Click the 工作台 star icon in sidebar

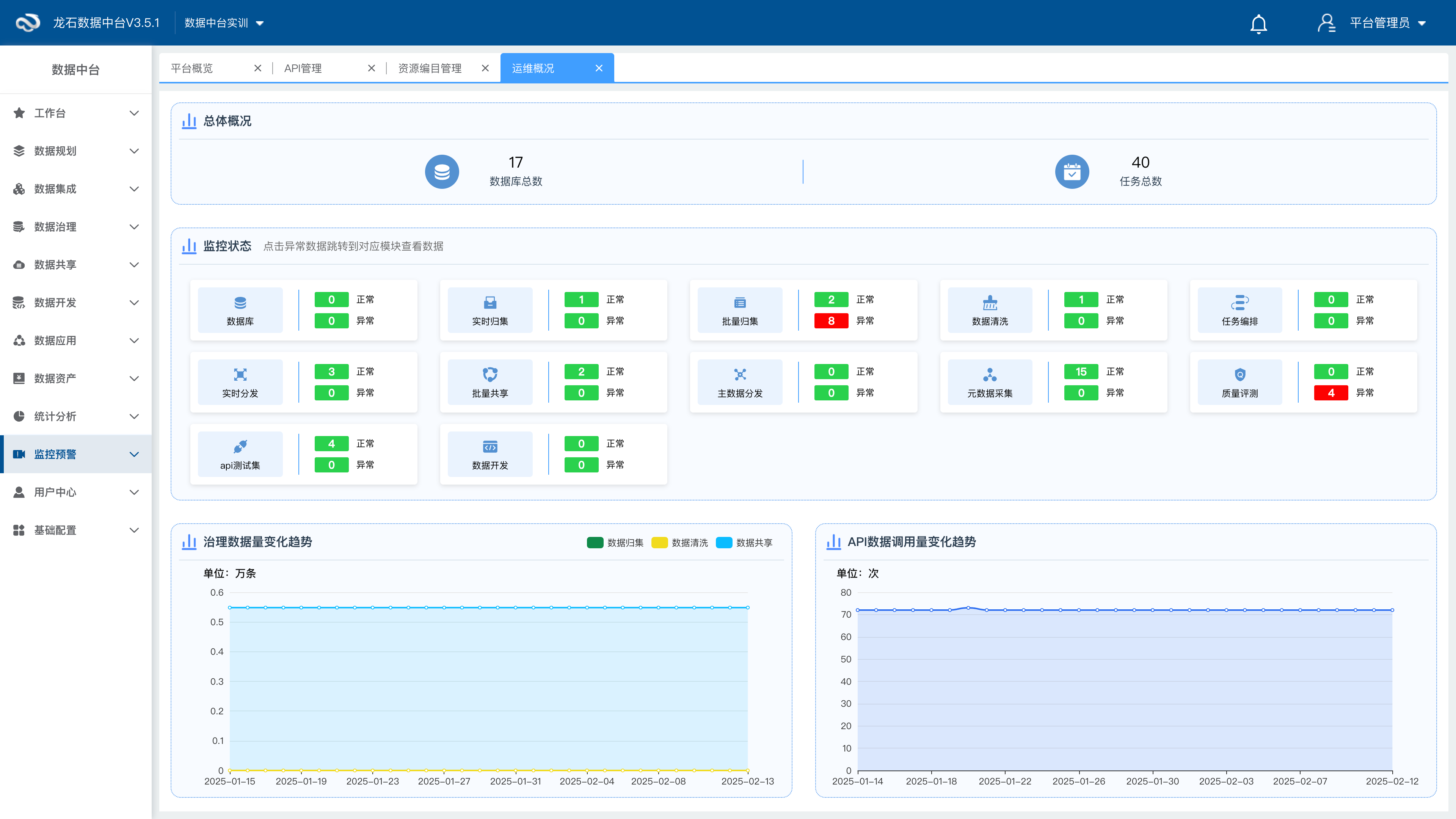[19, 113]
